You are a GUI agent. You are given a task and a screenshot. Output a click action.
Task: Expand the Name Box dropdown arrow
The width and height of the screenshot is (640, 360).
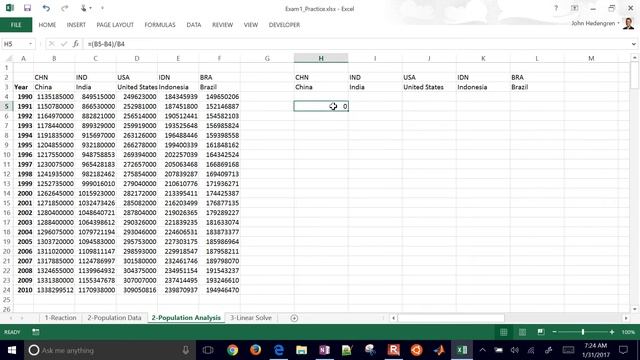point(30,44)
